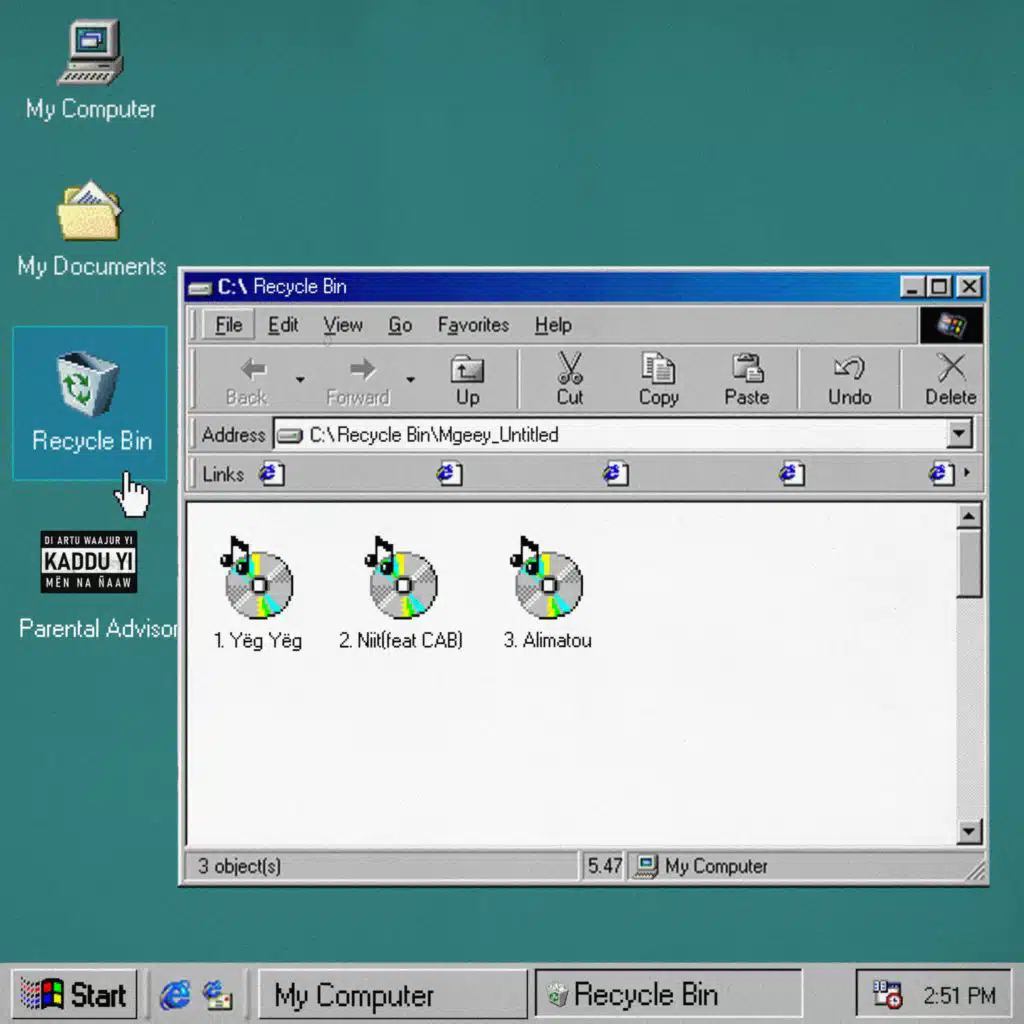Click the Paste clipboard icon
Viewport: 1024px width, 1024px height.
coord(746,370)
